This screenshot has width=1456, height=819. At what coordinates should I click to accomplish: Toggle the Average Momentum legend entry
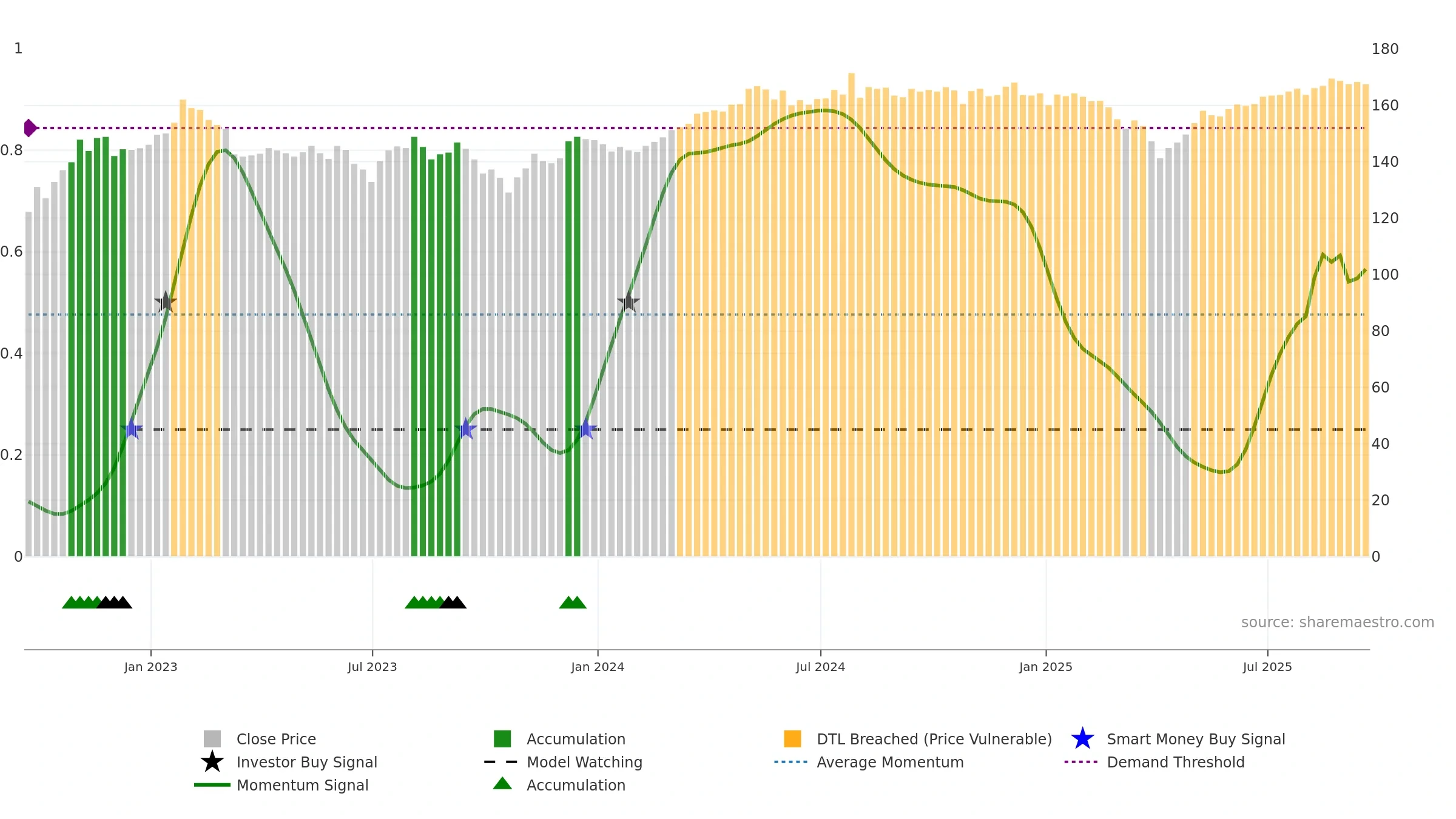pyautogui.click(x=889, y=762)
